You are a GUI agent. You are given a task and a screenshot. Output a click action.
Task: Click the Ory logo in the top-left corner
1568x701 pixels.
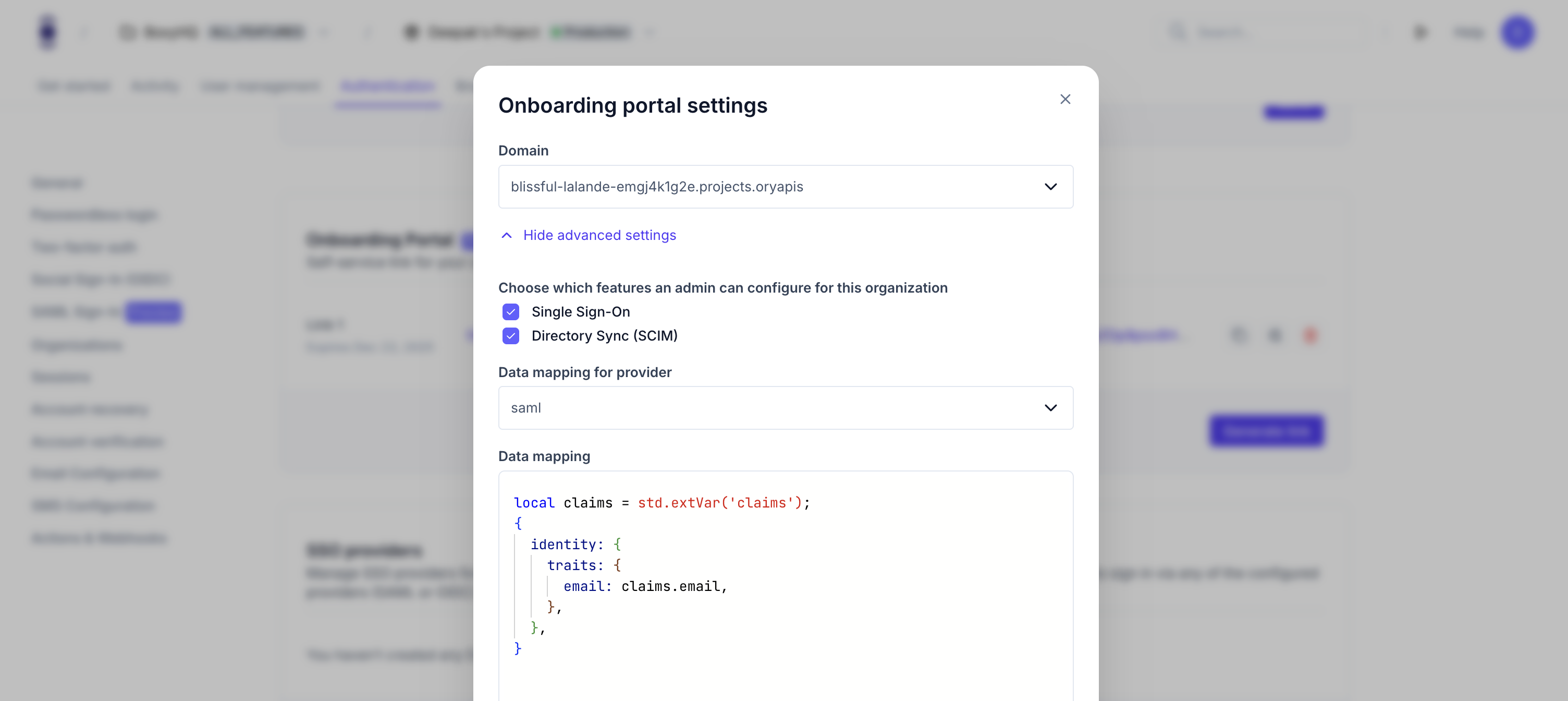pyautogui.click(x=48, y=32)
